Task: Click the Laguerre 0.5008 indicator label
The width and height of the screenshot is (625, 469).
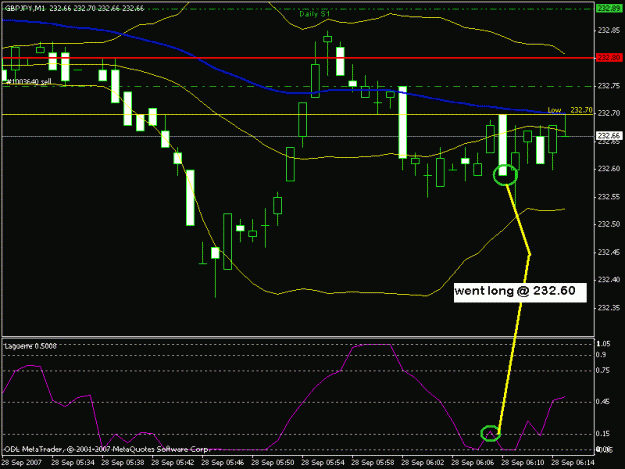Action: point(30,346)
